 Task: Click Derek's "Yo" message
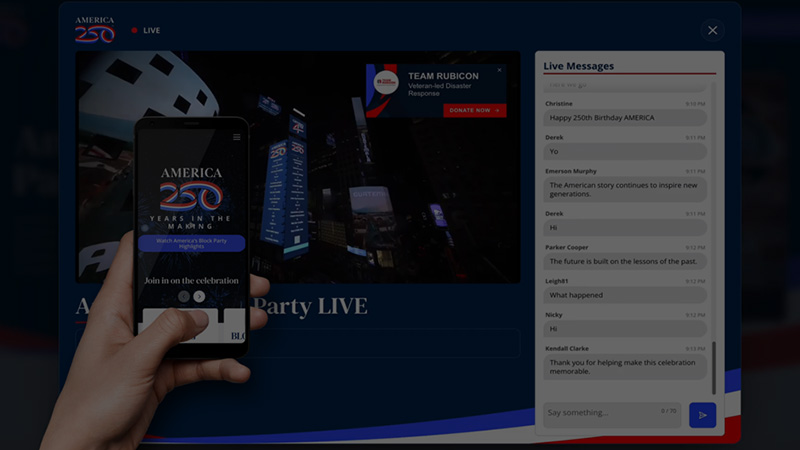pyautogui.click(x=625, y=152)
